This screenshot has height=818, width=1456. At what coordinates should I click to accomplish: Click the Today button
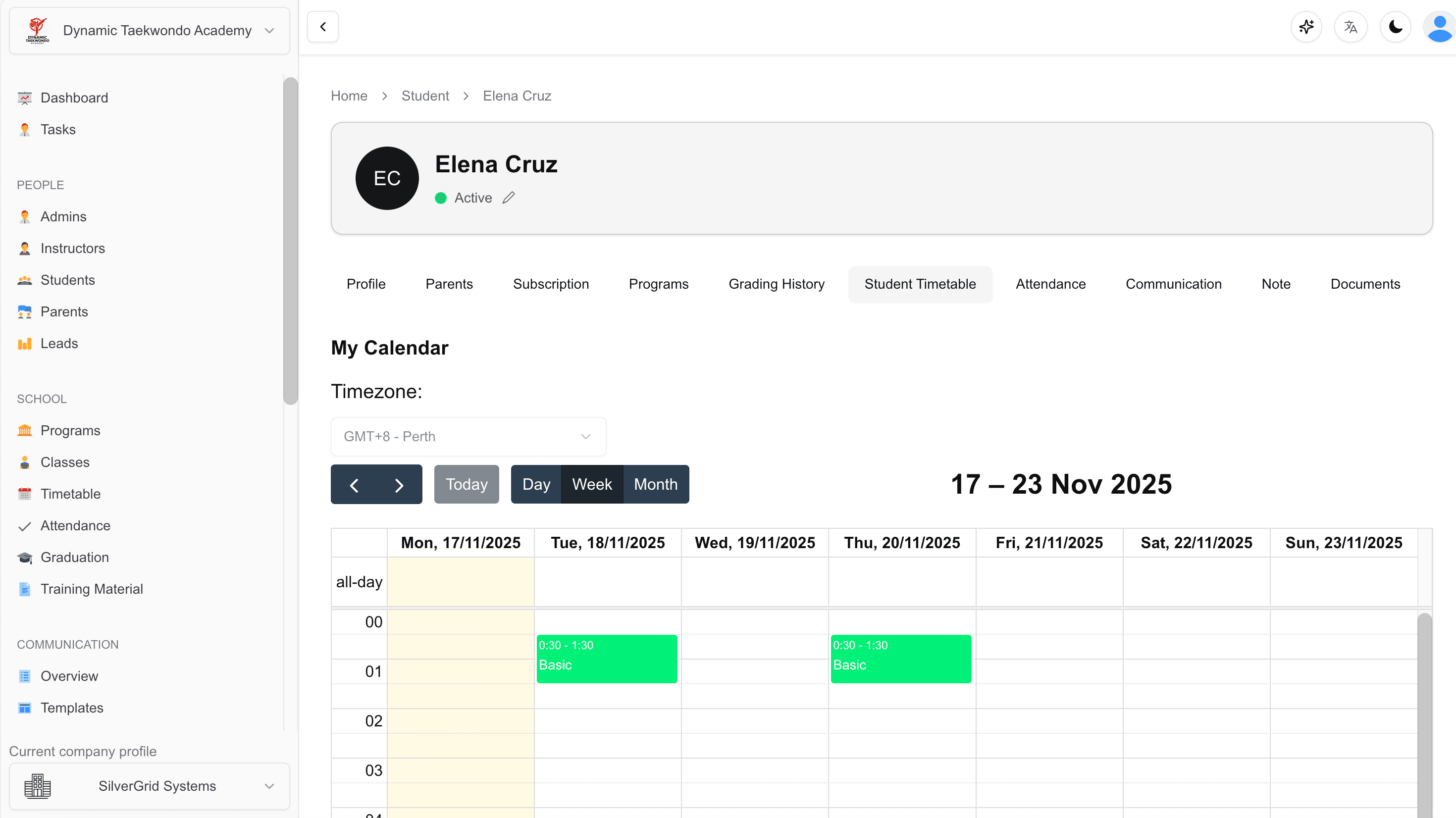pyautogui.click(x=467, y=484)
